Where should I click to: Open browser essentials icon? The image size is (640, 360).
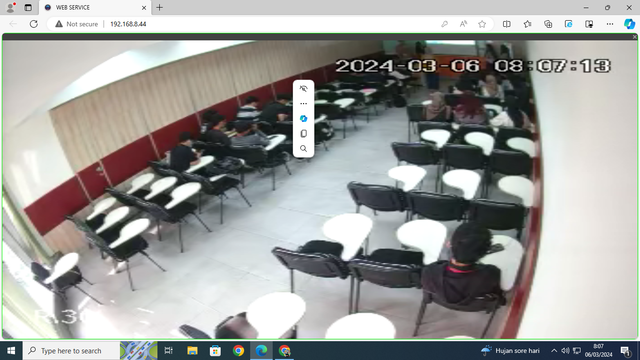coord(589,24)
